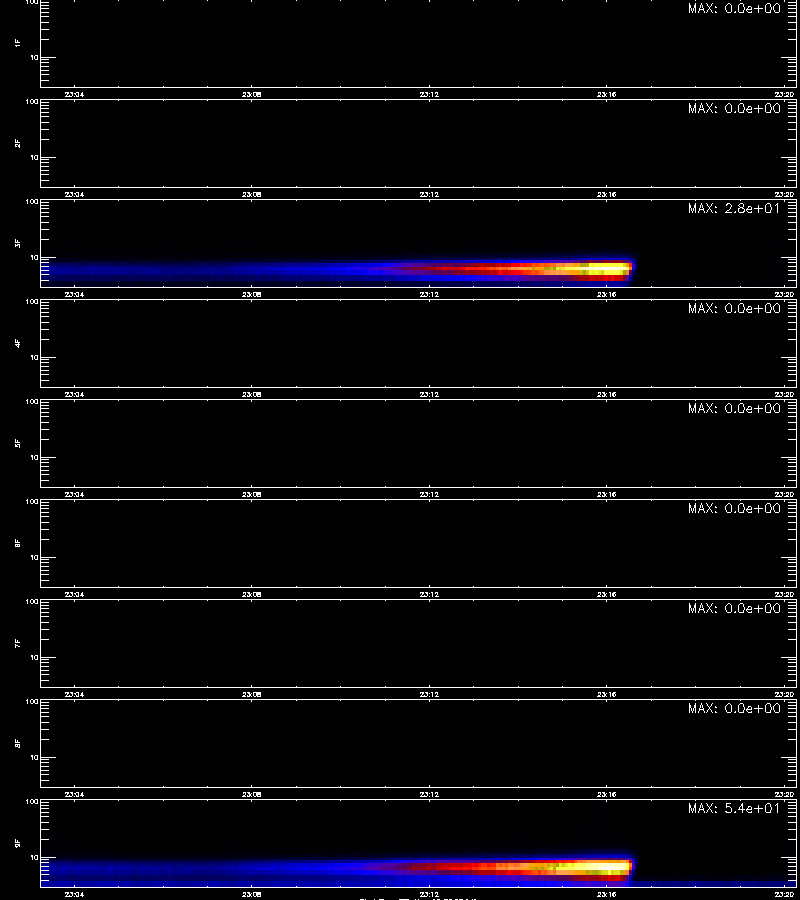Click the MAX: 2.8e+01 readout
Screen dimensions: 800x900
coord(734,208)
